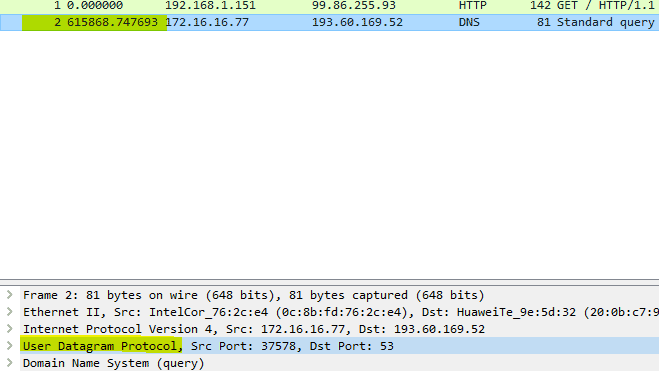This screenshot has width=659, height=378.
Task: Expand Domain Name System query node
Action: (10, 362)
